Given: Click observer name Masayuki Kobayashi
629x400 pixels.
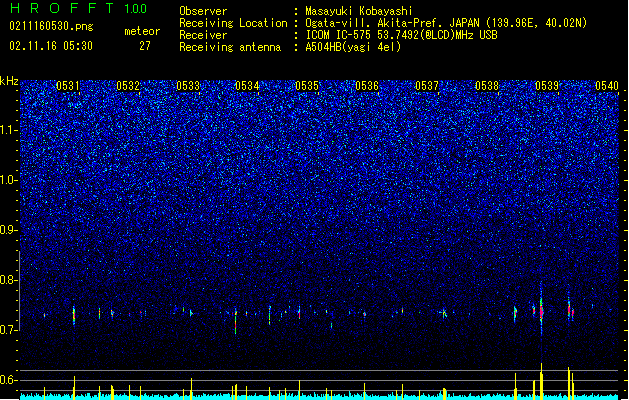Looking at the screenshot, I should click(x=359, y=11).
